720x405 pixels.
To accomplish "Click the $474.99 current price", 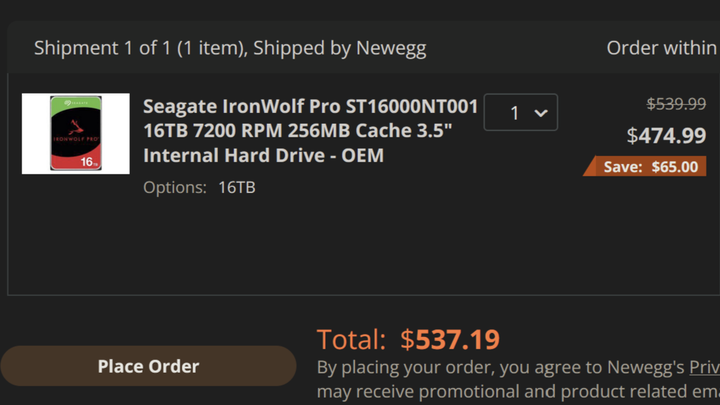I will (x=666, y=135).
